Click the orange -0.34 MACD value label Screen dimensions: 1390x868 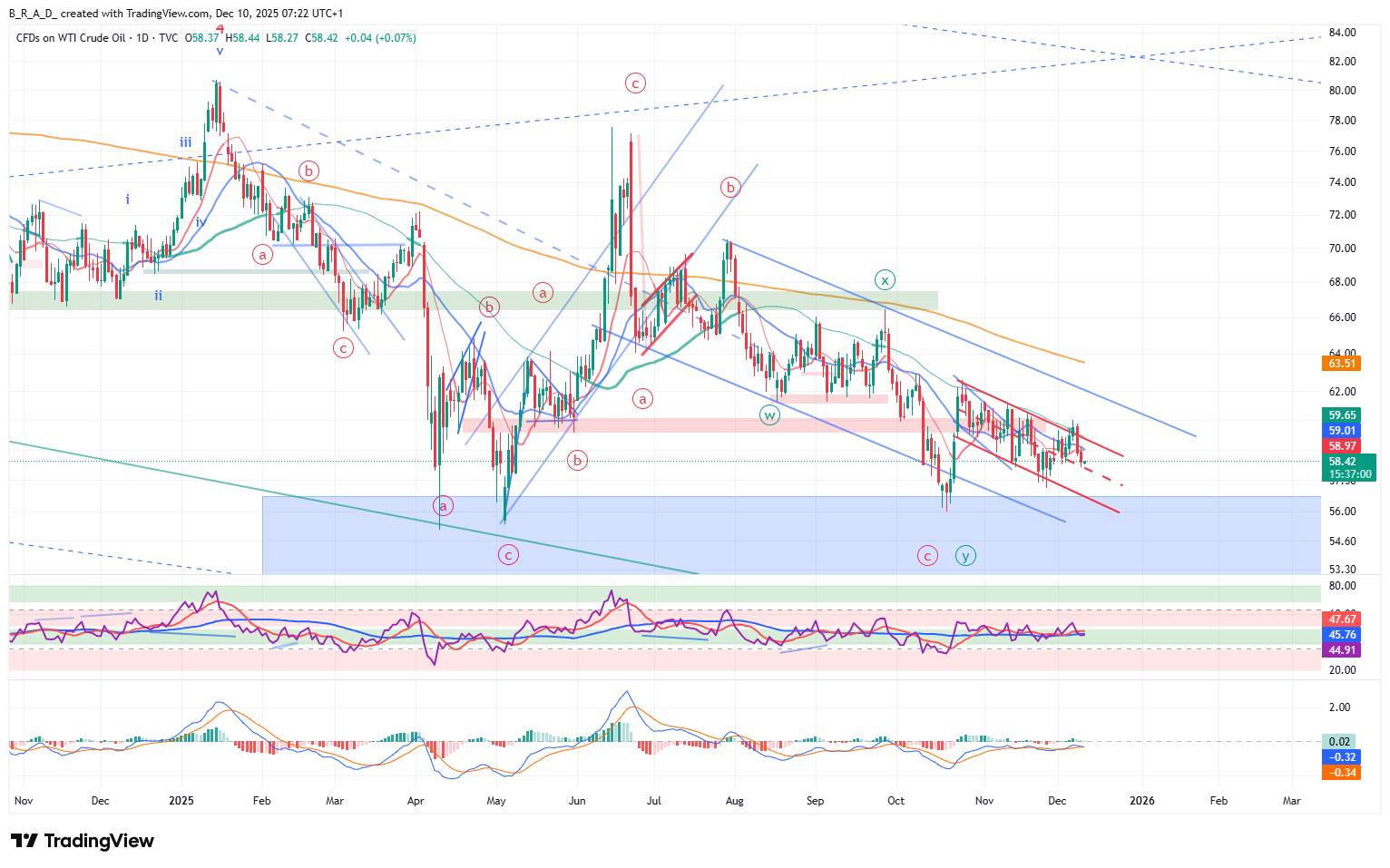click(x=1342, y=773)
